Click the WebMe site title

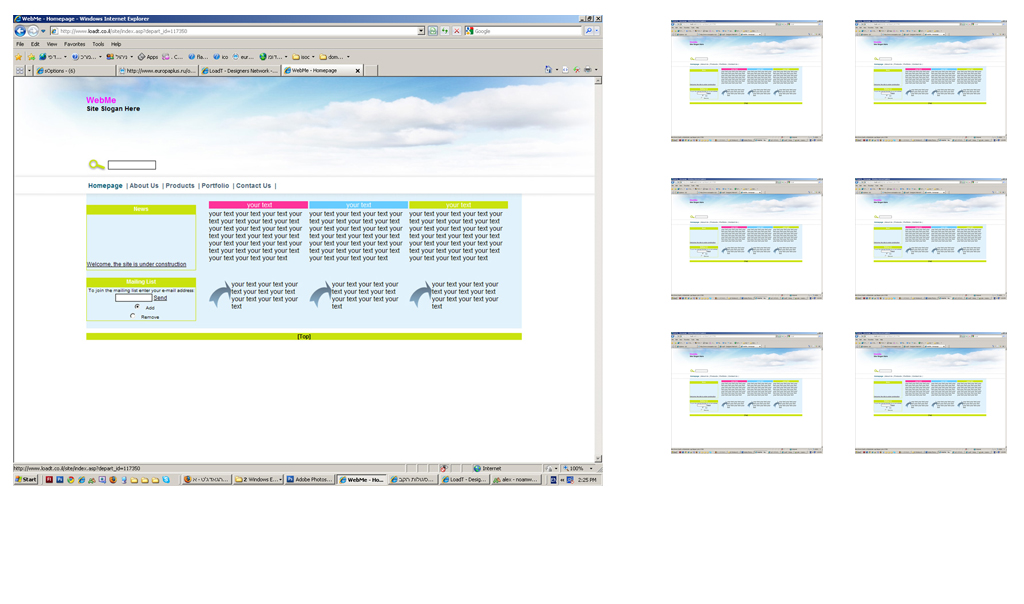coord(101,100)
